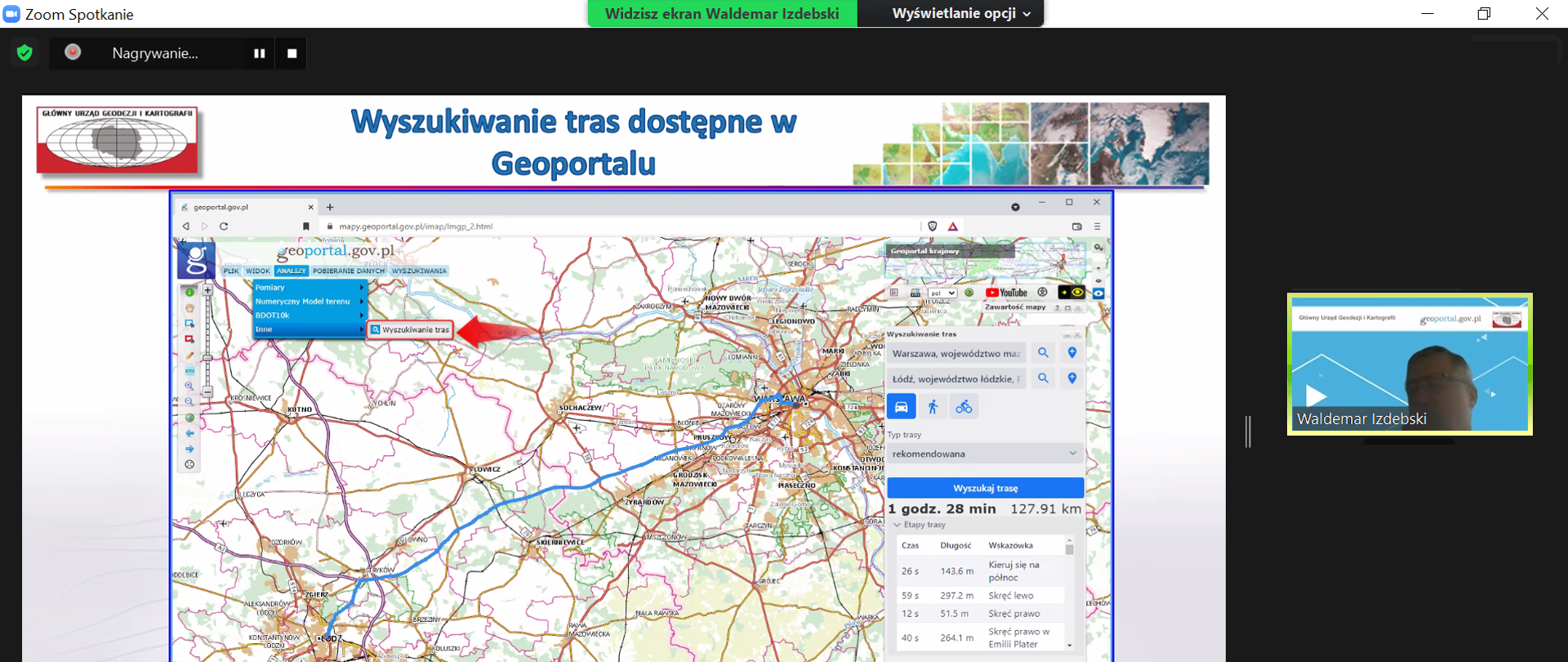This screenshot has height=662, width=1568.
Task: Click Waldemar Izdebski video thumbnail
Action: click(1409, 364)
